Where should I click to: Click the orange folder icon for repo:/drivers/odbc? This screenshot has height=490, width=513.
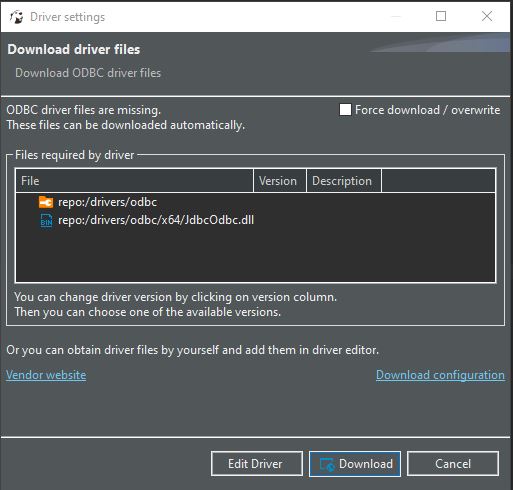[46, 202]
